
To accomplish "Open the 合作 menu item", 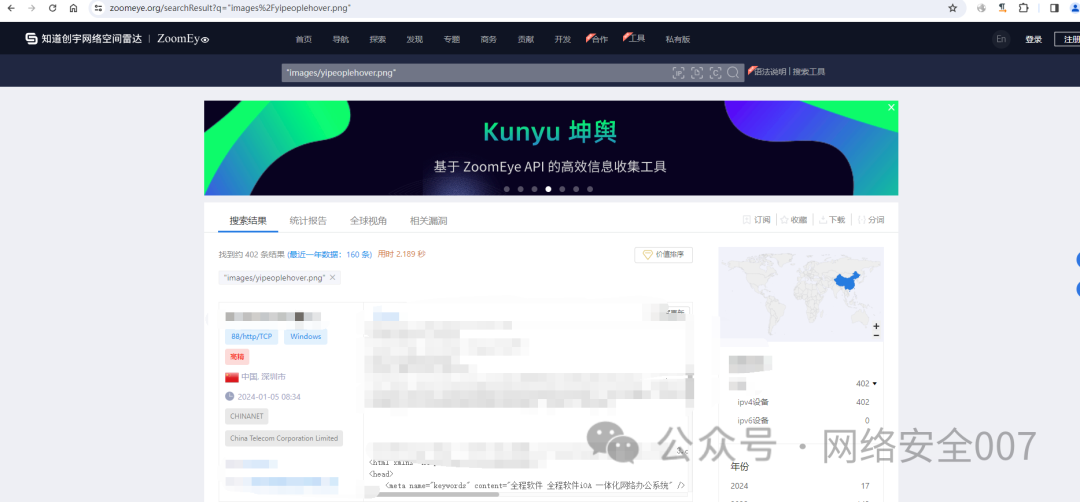I will [x=598, y=39].
